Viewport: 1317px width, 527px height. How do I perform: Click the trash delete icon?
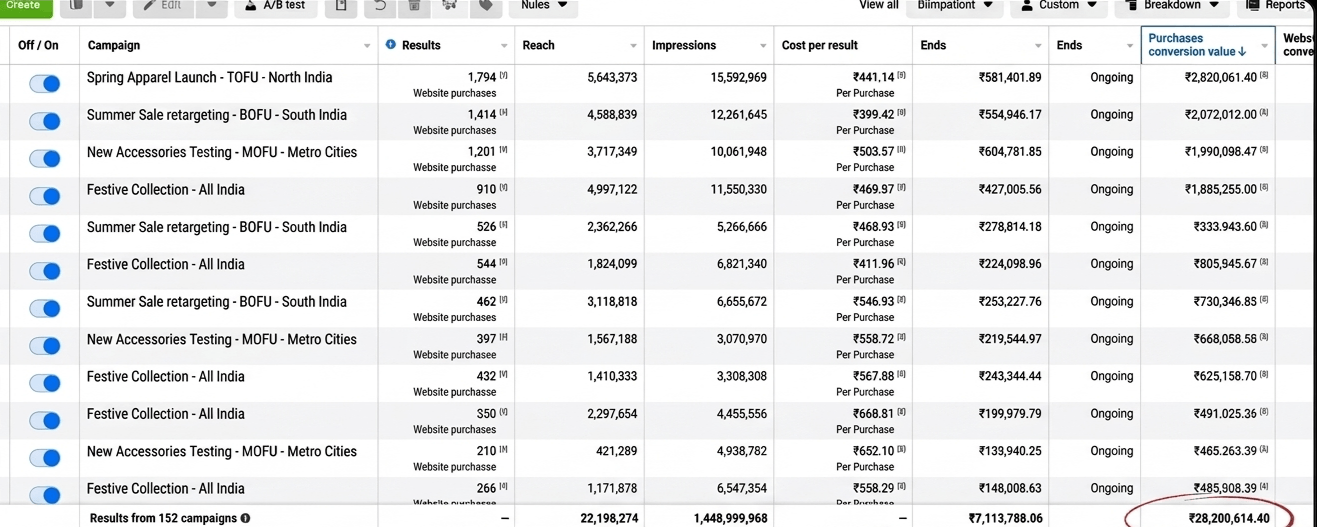(414, 6)
